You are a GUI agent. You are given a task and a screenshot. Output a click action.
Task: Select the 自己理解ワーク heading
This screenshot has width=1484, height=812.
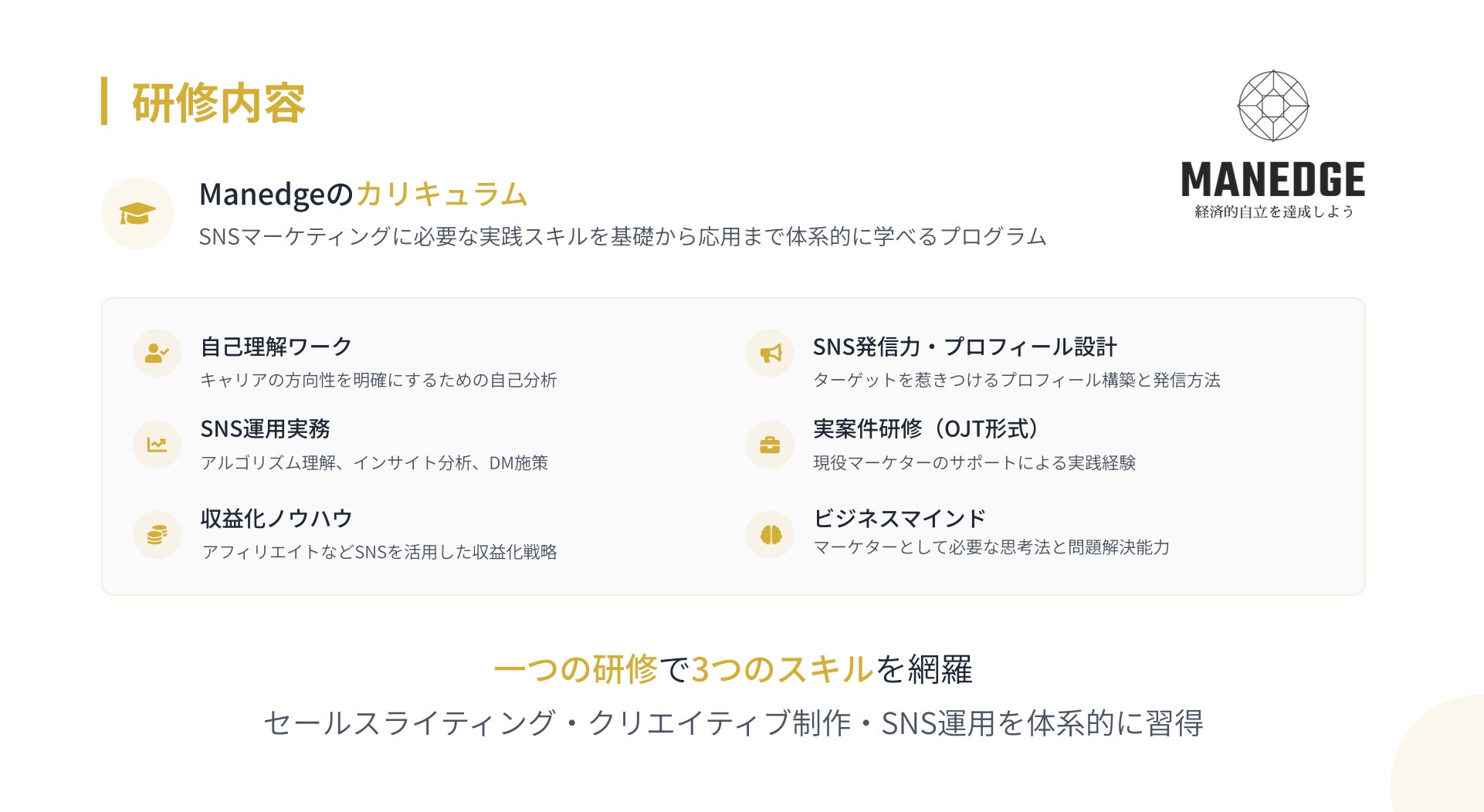(x=276, y=347)
